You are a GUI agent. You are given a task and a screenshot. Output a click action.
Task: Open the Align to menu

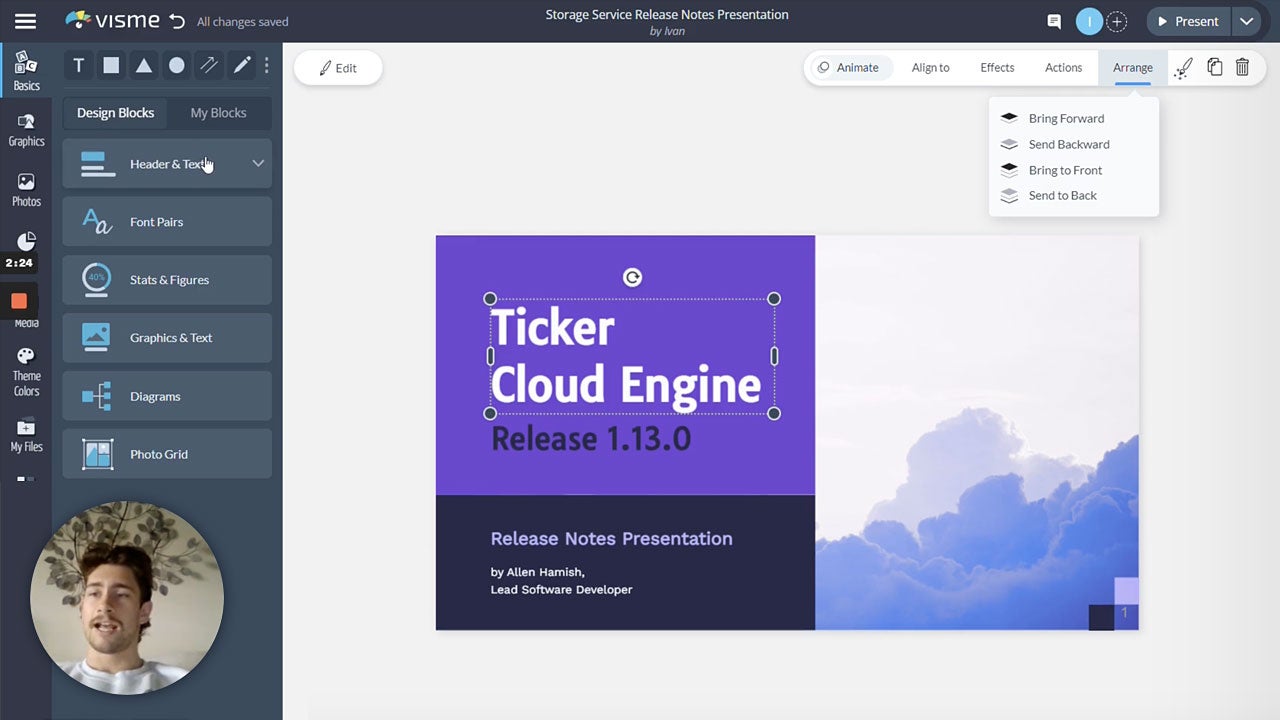(x=930, y=68)
